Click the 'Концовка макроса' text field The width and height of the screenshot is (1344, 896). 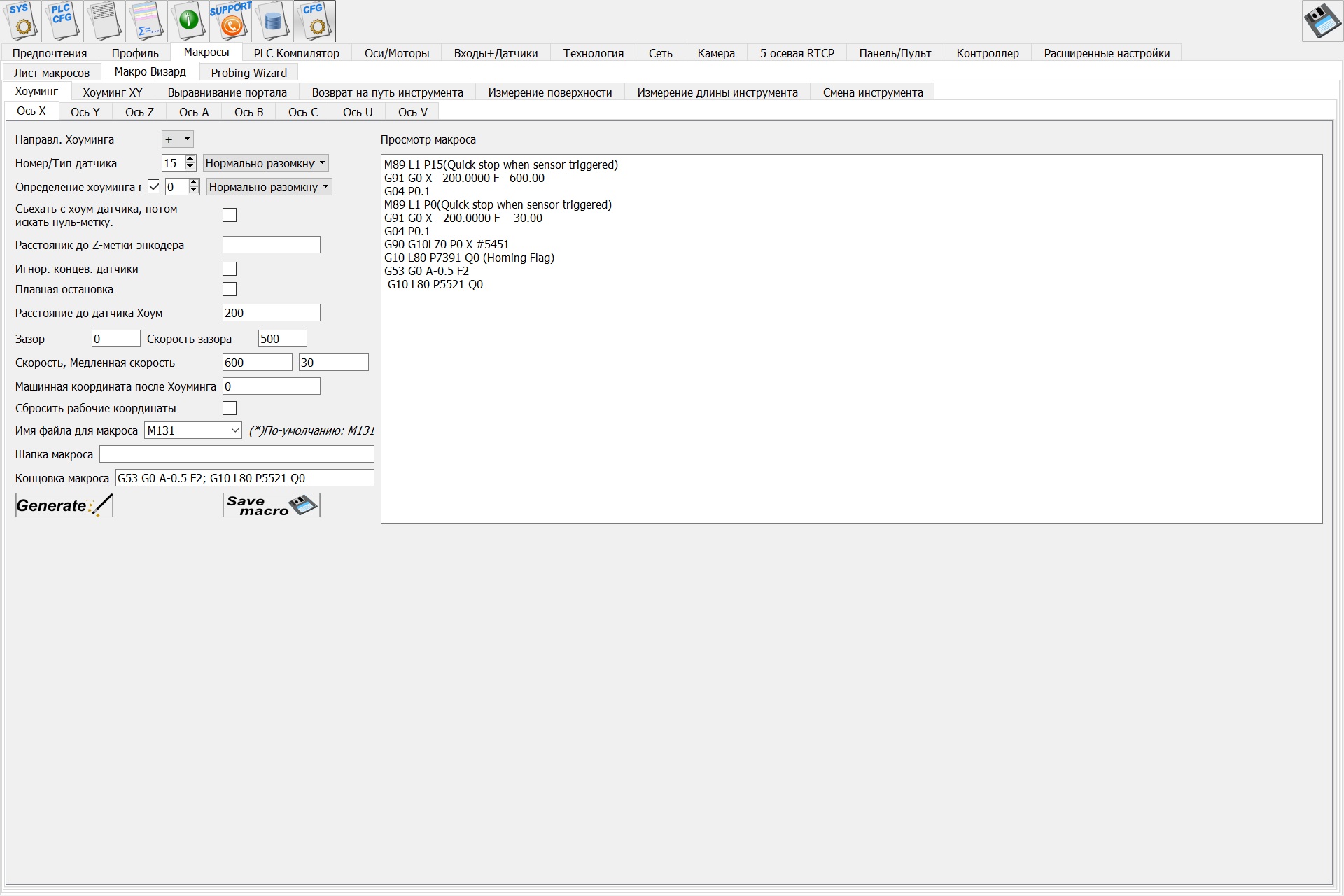pos(244,478)
